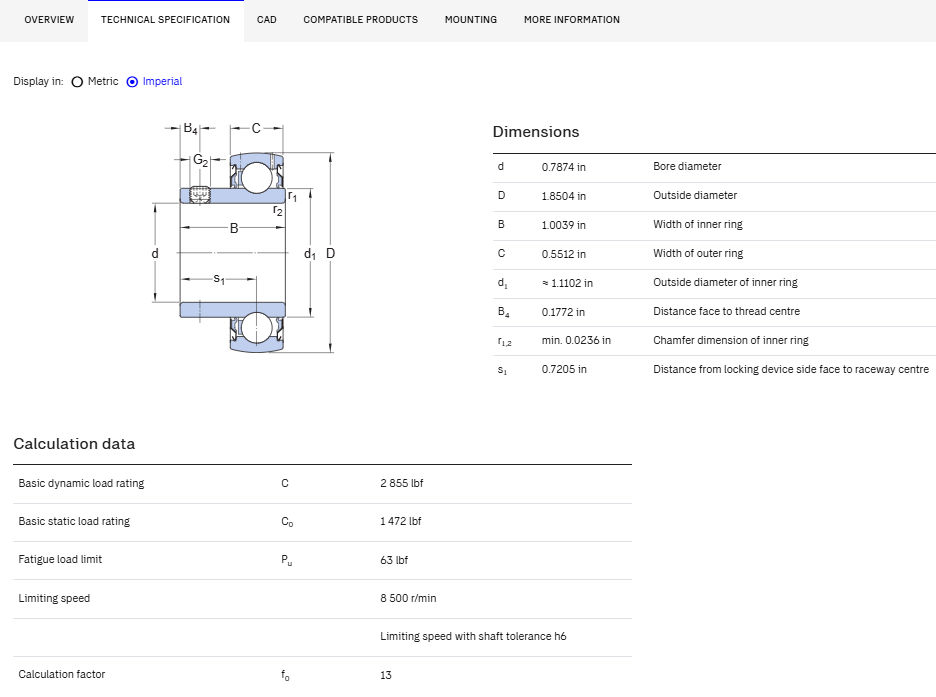Image resolution: width=936 pixels, height=697 pixels.
Task: Click bore diameter value 0.7874 in
Action: pyautogui.click(x=564, y=167)
